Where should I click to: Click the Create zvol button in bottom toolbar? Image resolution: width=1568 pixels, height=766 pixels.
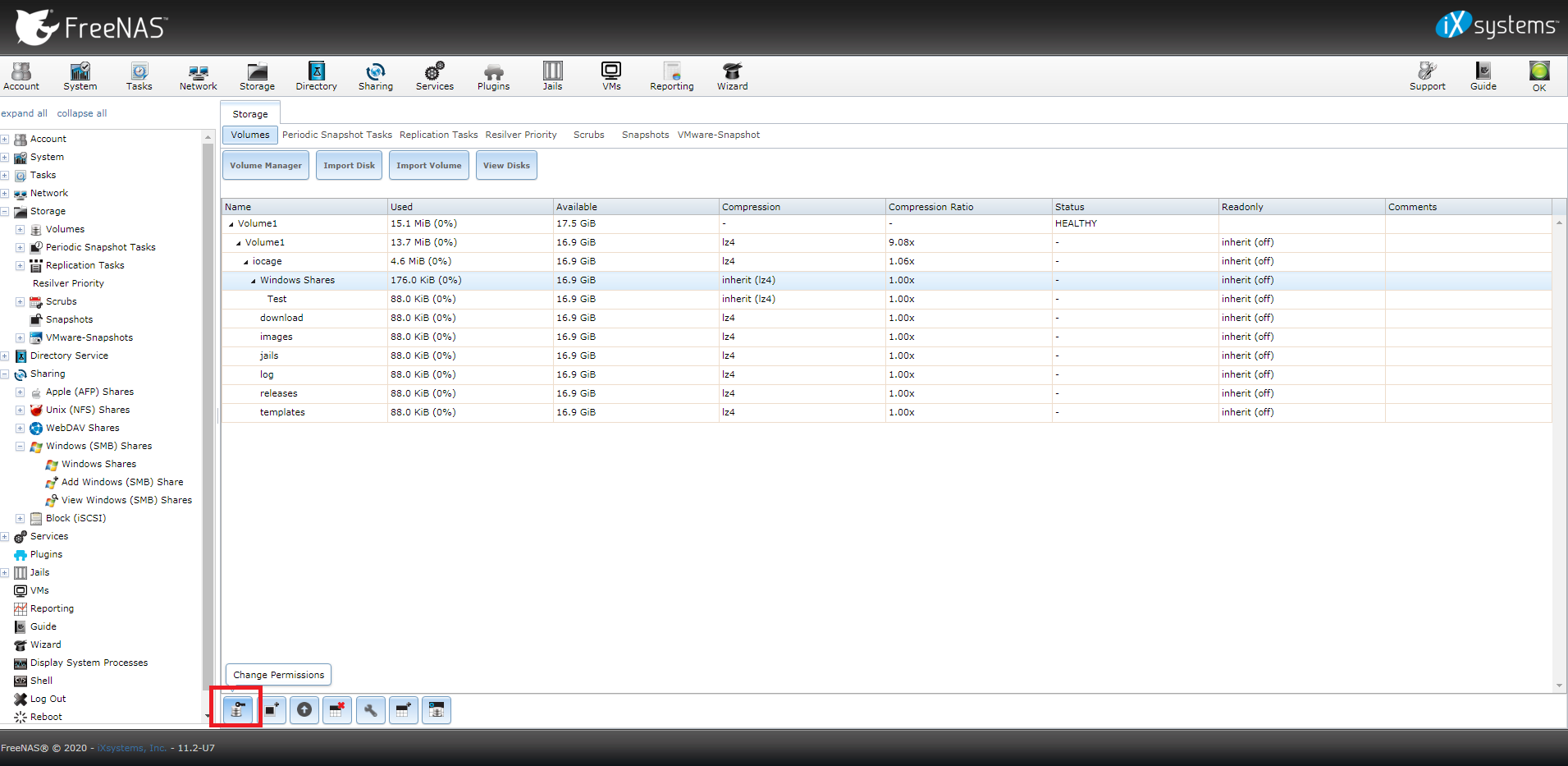coord(437,710)
